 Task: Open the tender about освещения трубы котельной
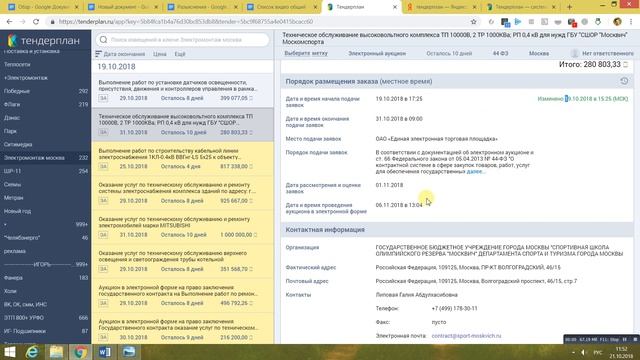point(182,261)
